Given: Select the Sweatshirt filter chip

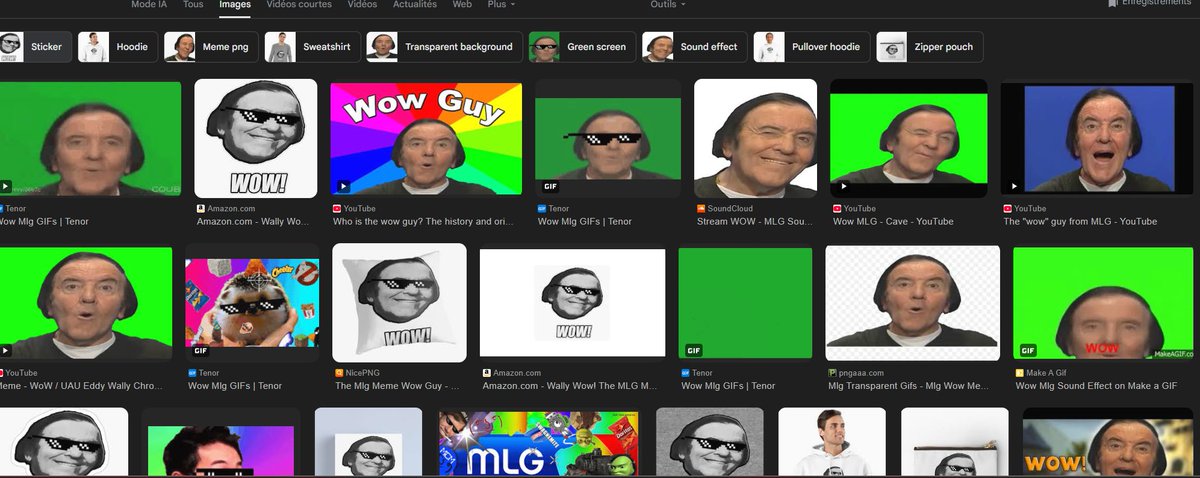Looking at the screenshot, I should (x=312, y=47).
